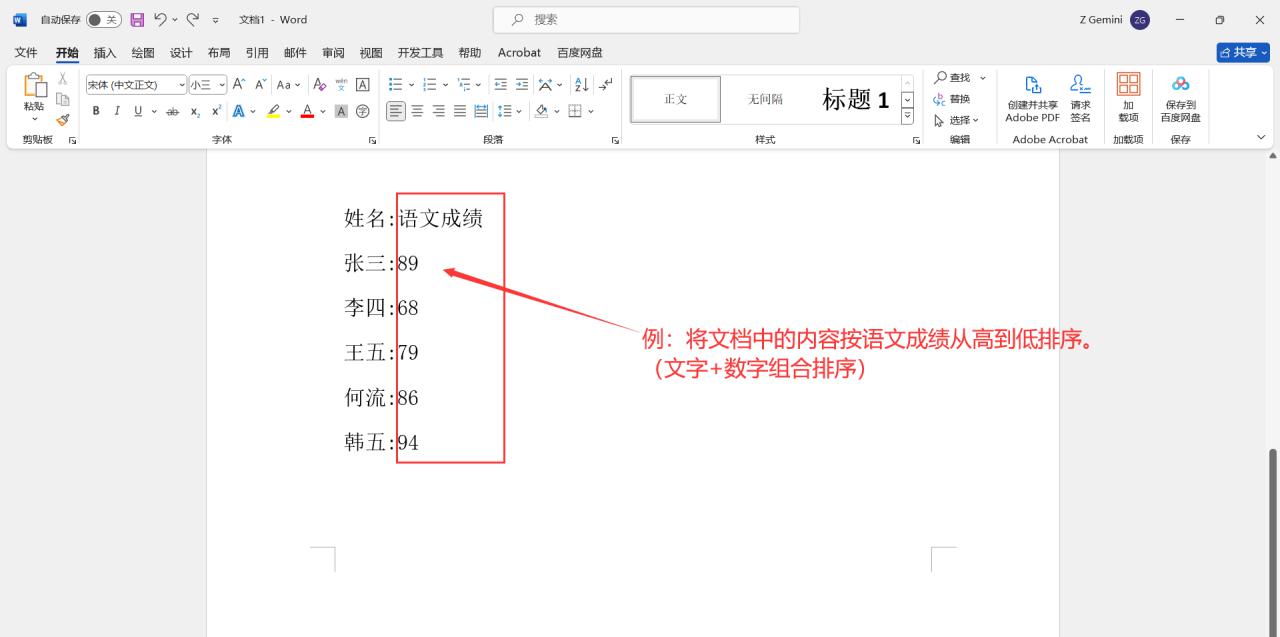Image resolution: width=1280 pixels, height=637 pixels.
Task: Click the Center alignment icon
Action: point(418,111)
